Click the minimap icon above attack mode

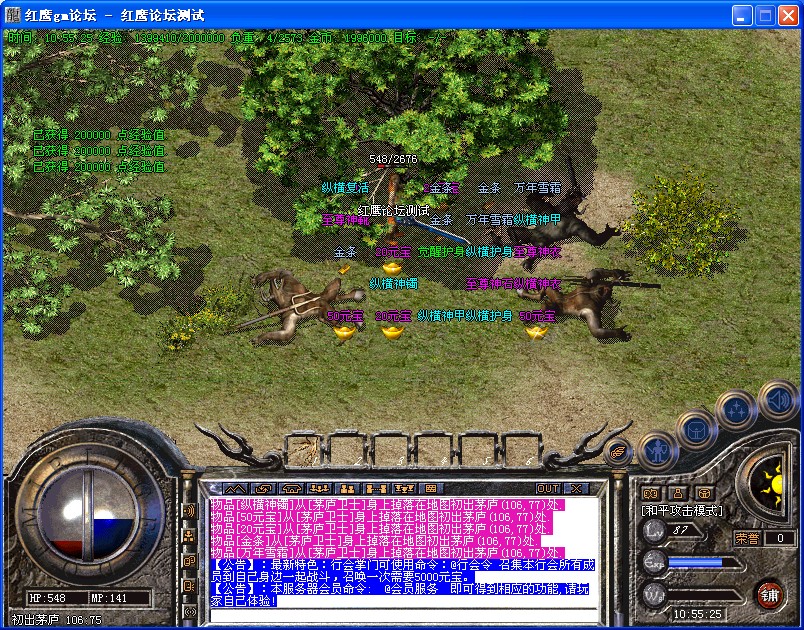(x=651, y=494)
